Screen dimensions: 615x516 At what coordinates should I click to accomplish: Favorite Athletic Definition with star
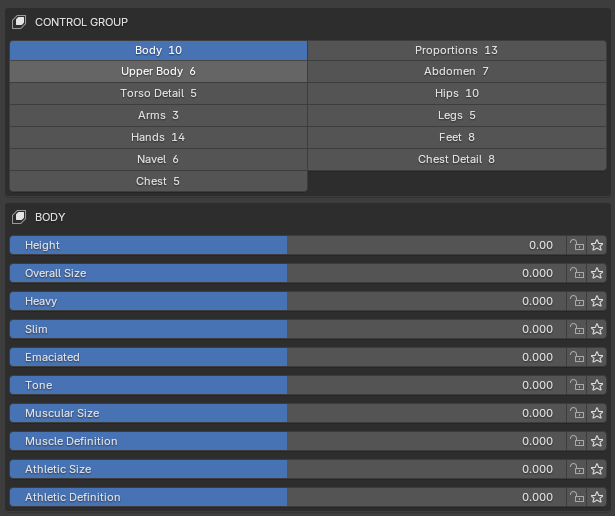pos(597,497)
